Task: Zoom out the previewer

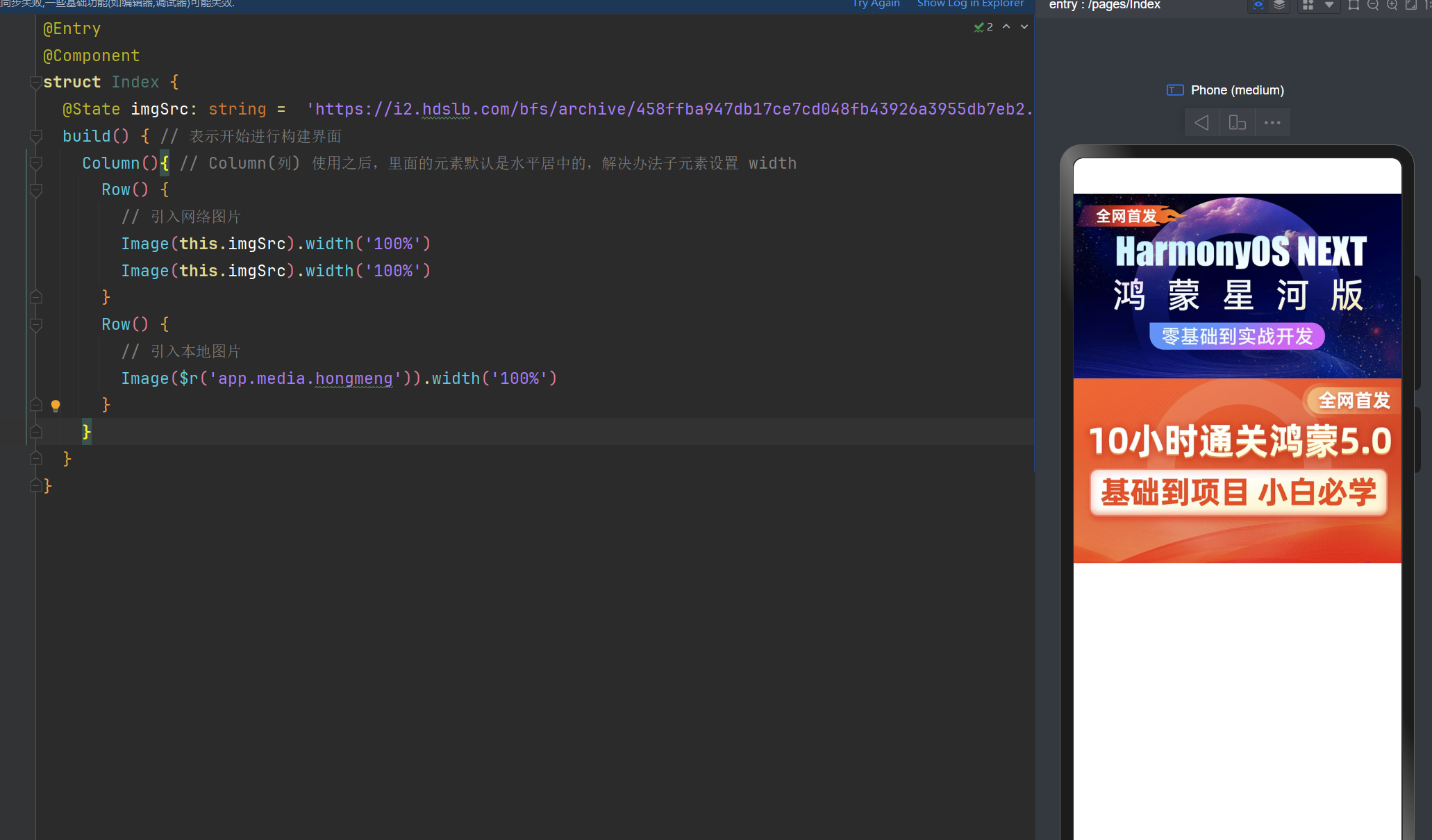Action: (1373, 5)
